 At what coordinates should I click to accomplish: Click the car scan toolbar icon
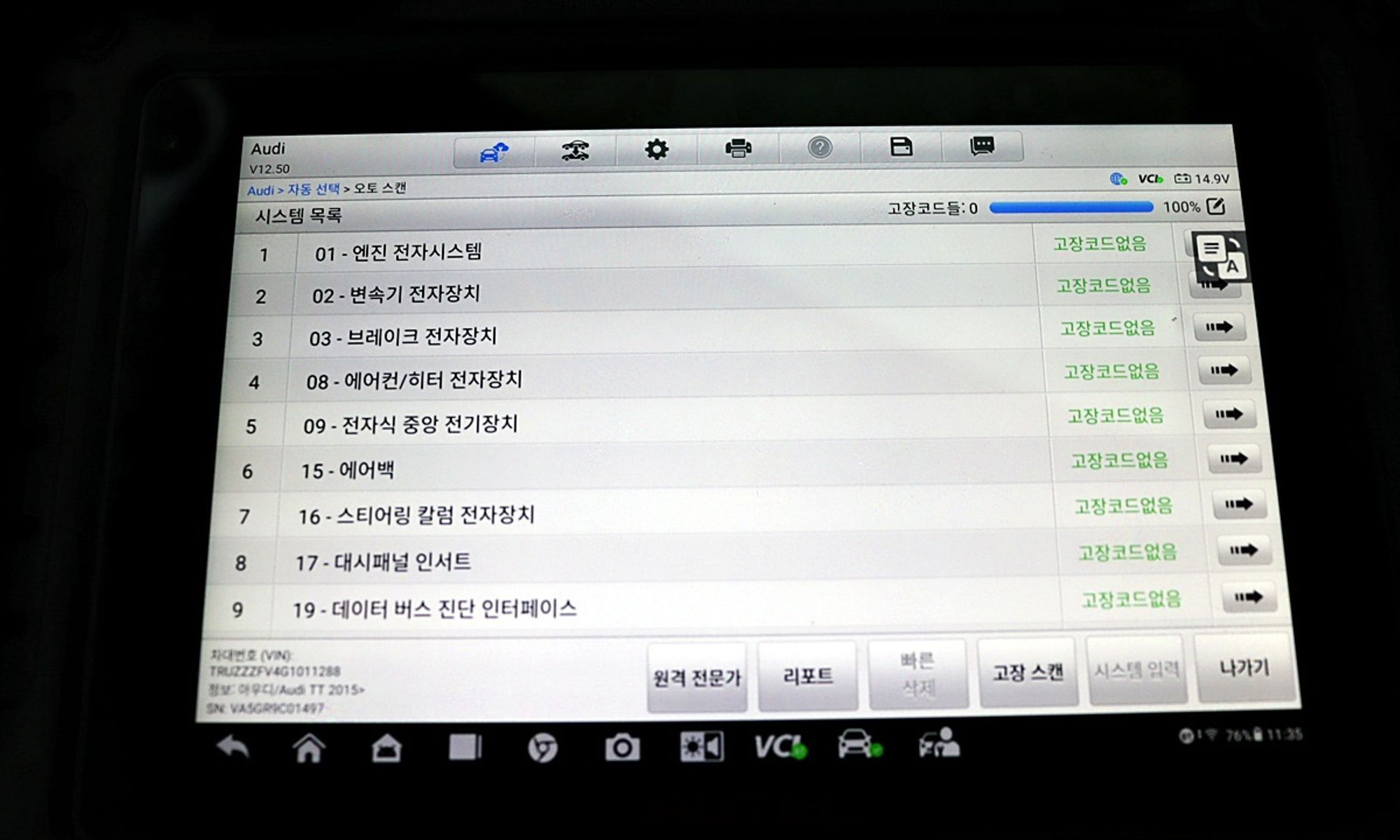575,150
